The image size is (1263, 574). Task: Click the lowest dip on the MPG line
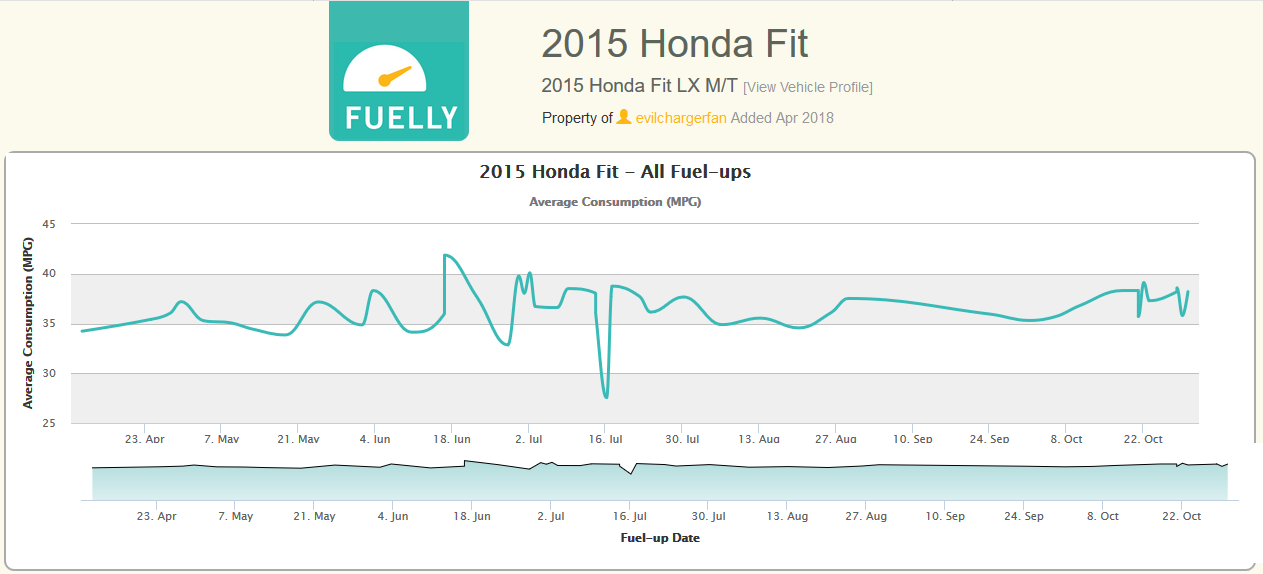(x=606, y=397)
